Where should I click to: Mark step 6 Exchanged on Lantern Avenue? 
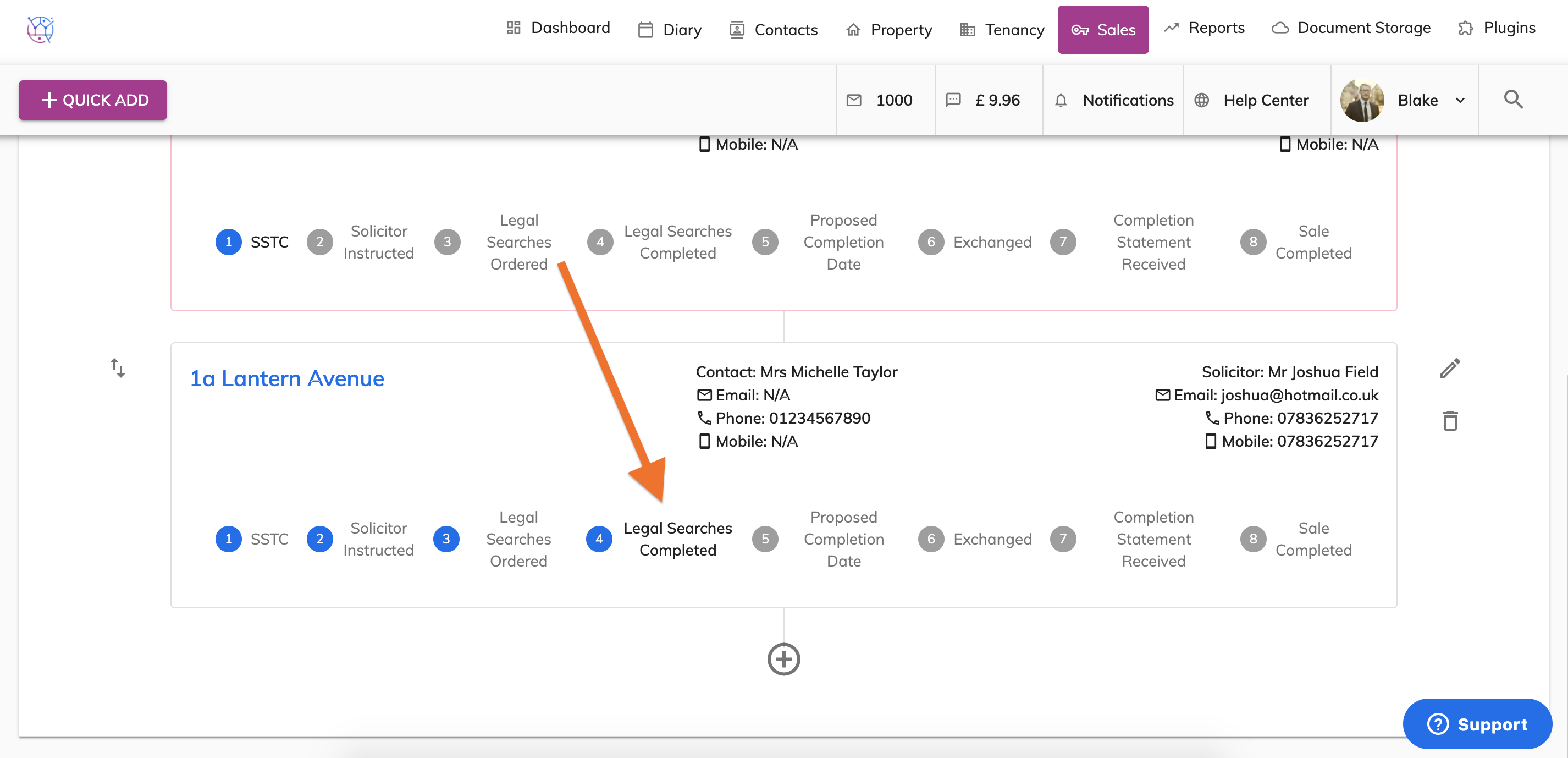(931, 539)
